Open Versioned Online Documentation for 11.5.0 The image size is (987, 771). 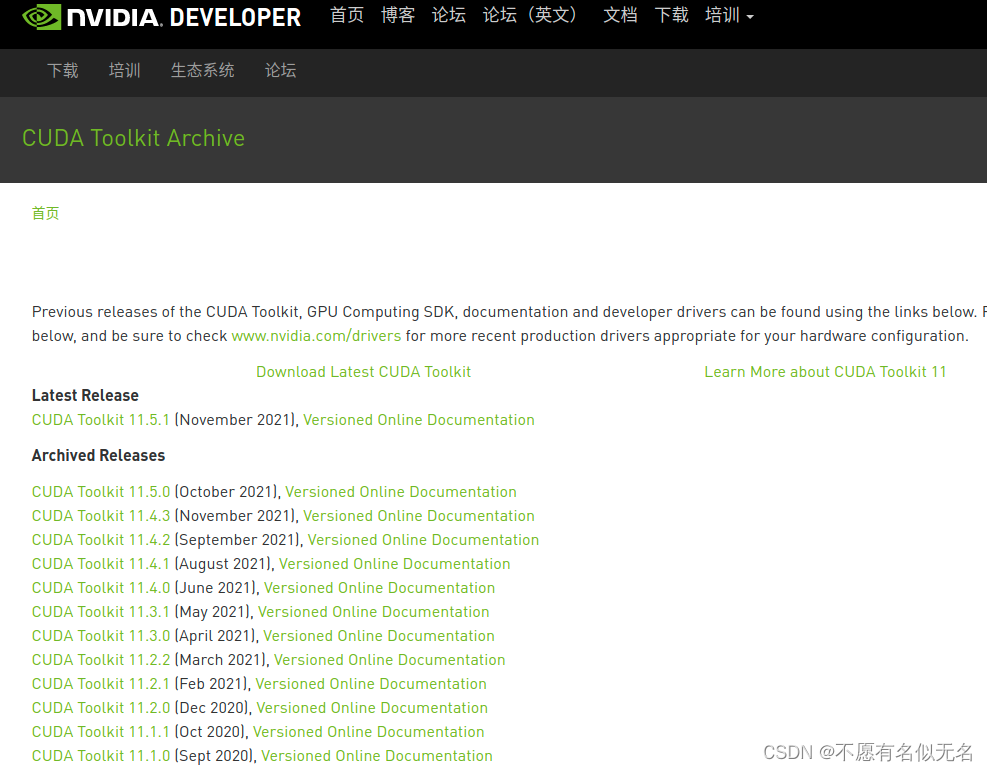(401, 492)
